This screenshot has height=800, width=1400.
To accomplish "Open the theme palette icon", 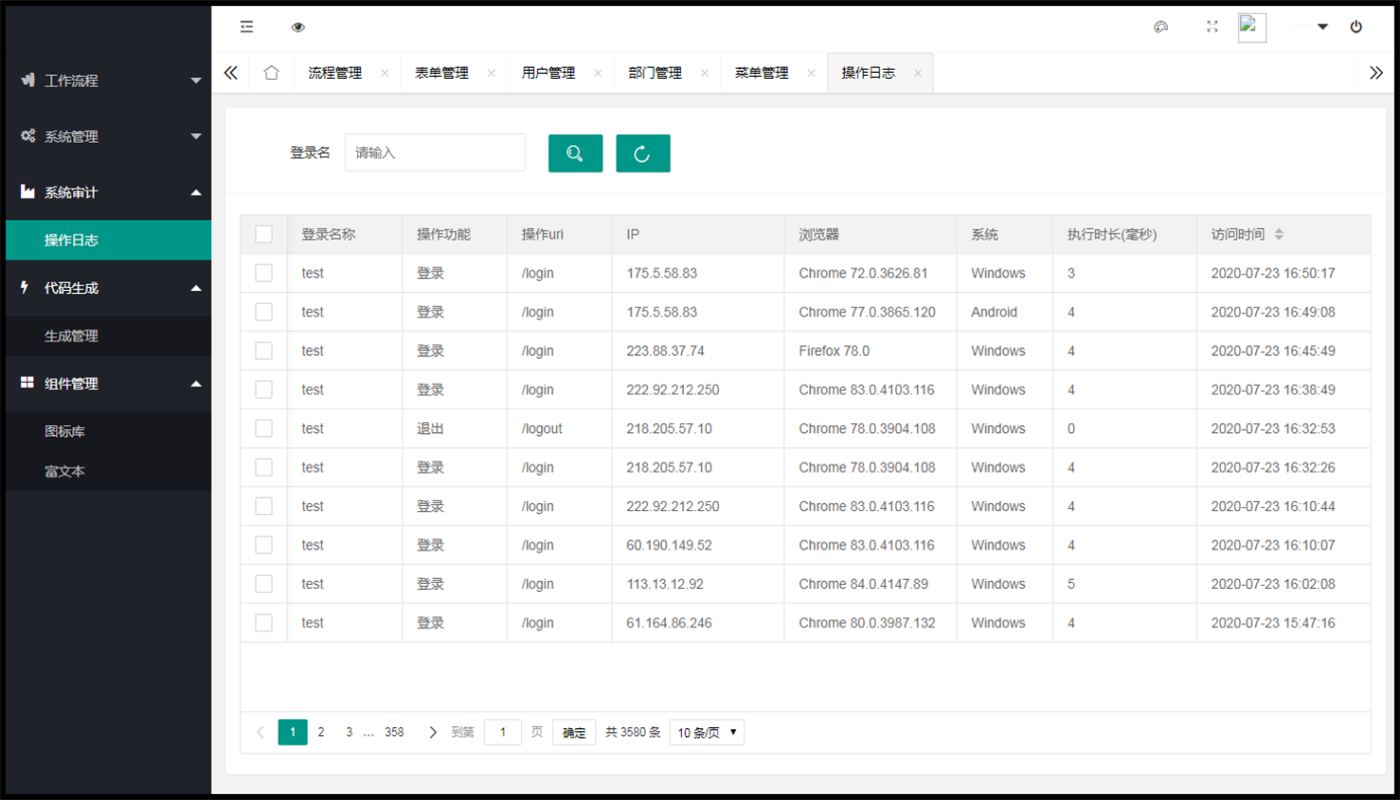I will (x=1161, y=27).
